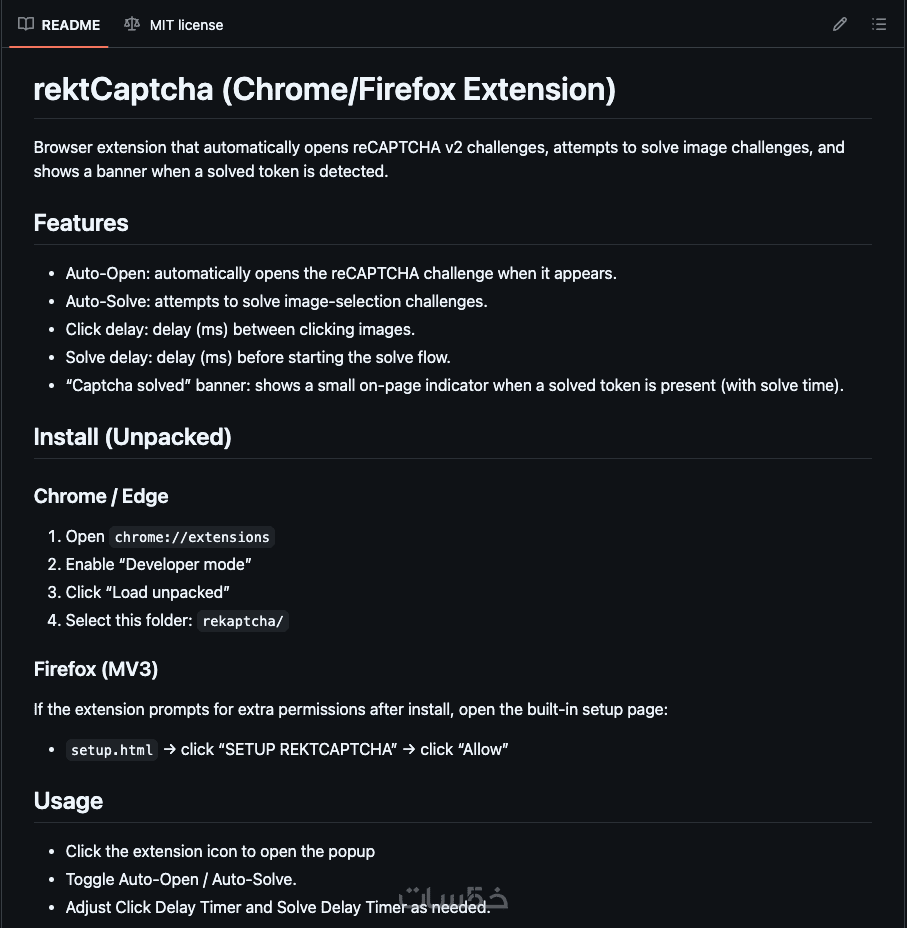
Task: Click the Auto-Open feature bullet text
Action: [341, 273]
